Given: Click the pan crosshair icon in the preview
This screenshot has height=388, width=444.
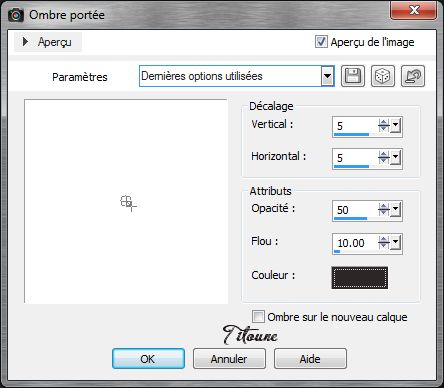Looking at the screenshot, I should tap(128, 203).
